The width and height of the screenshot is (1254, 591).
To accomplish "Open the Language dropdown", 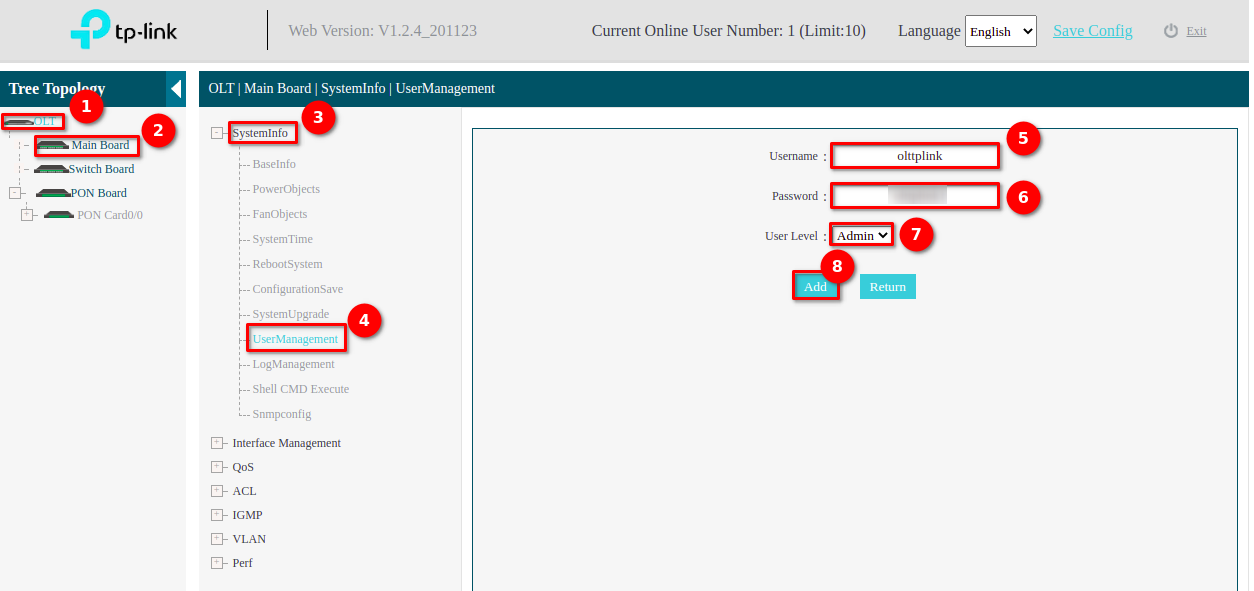I will pos(1000,31).
